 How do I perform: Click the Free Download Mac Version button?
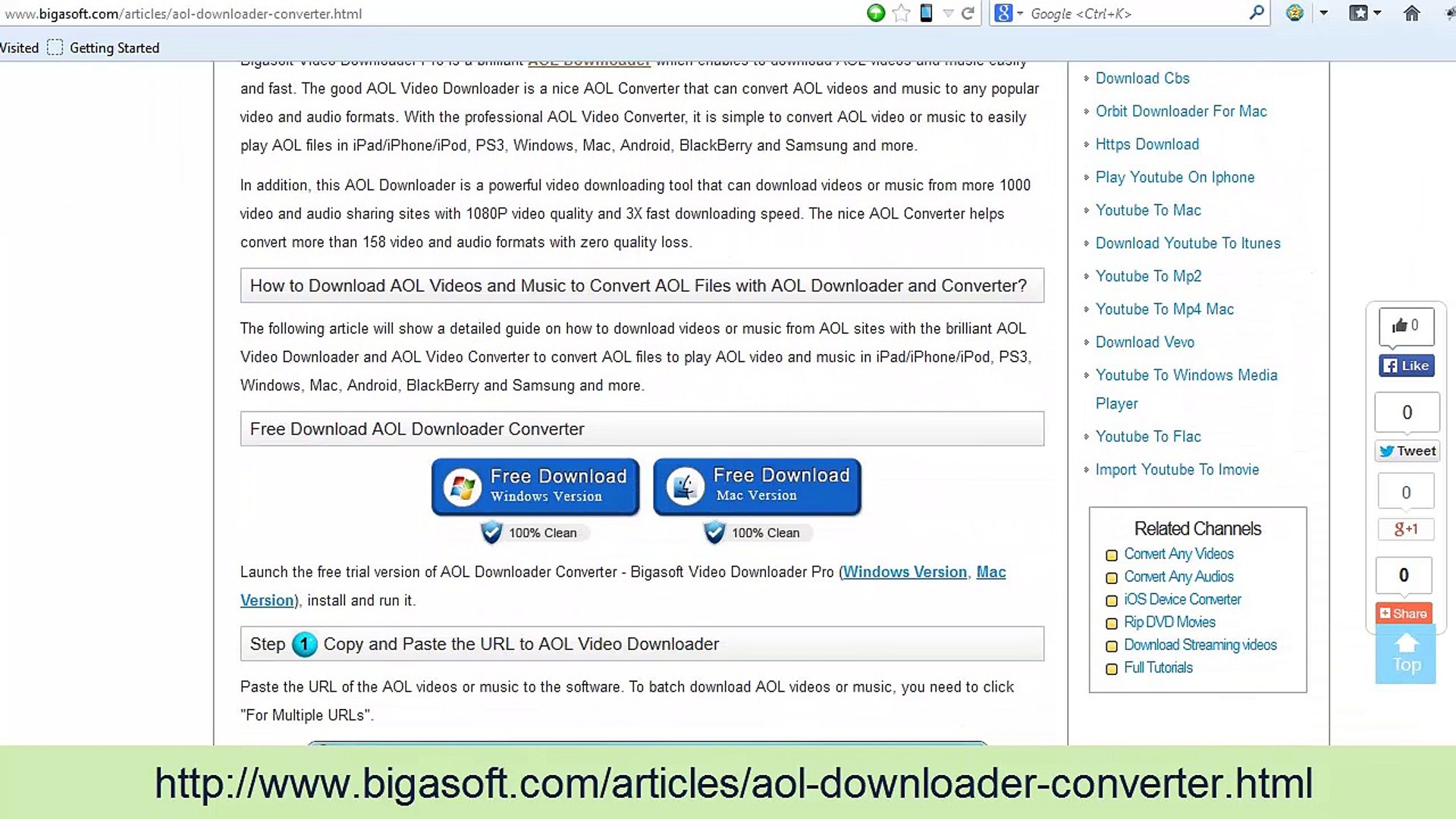tap(757, 486)
